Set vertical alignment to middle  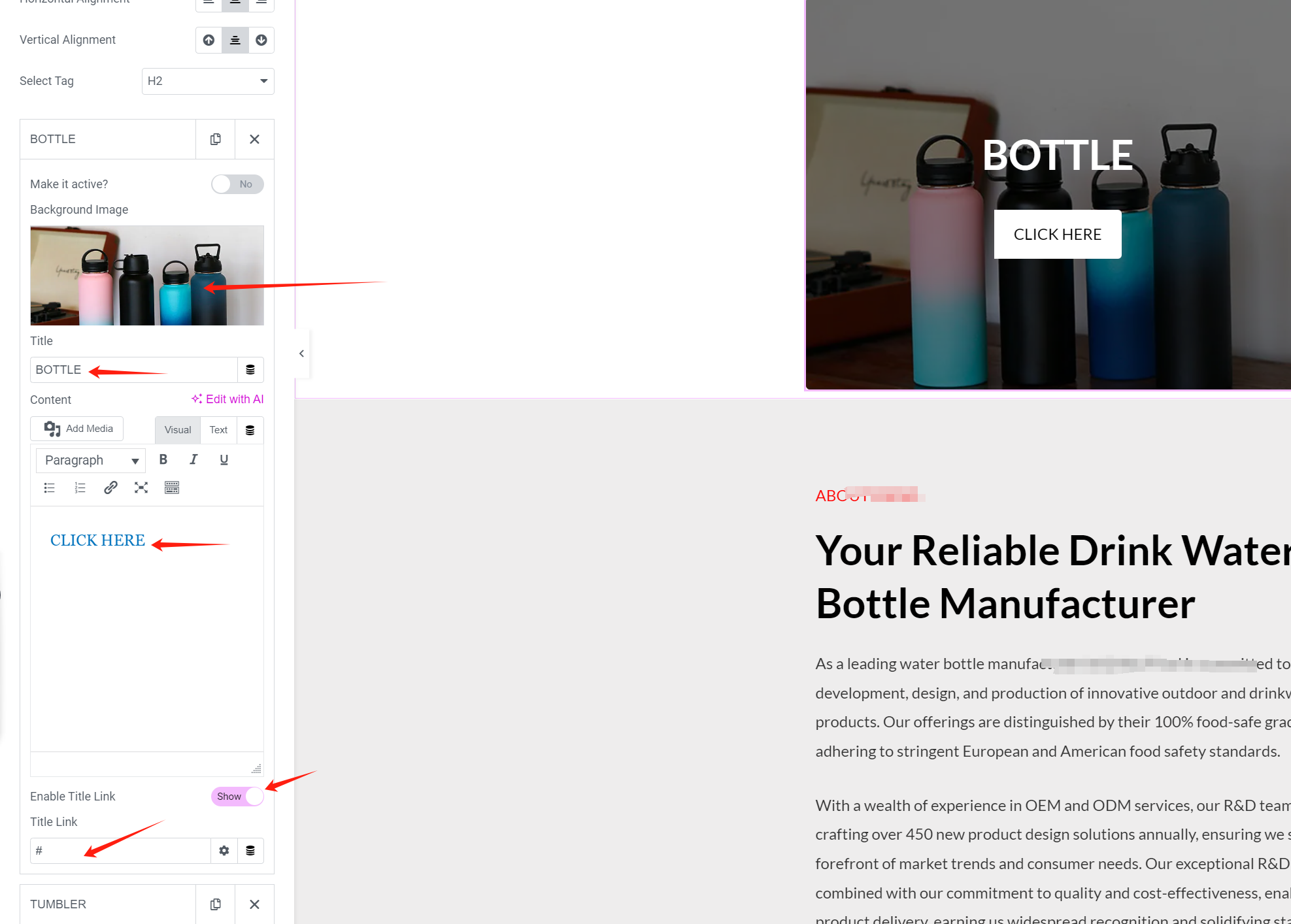click(x=235, y=41)
